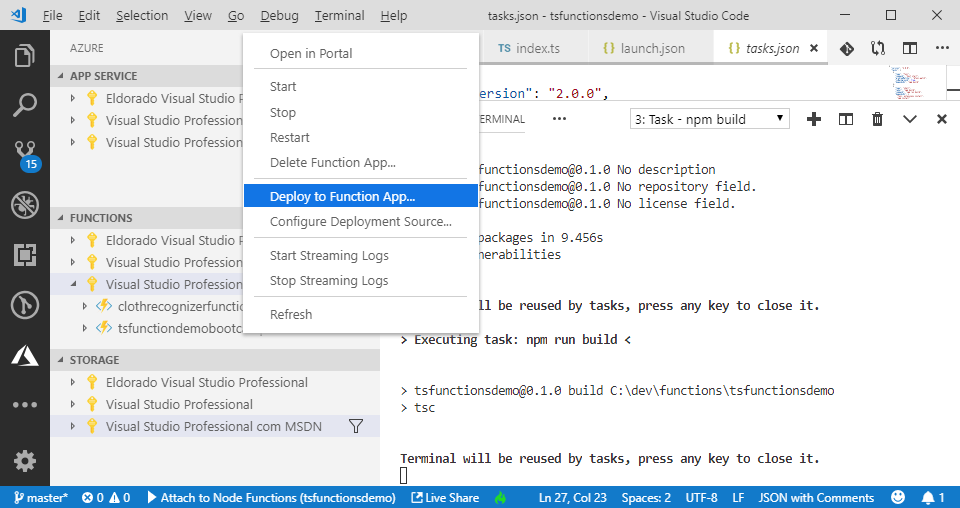Open the Extensions view in activity bar

click(x=24, y=255)
